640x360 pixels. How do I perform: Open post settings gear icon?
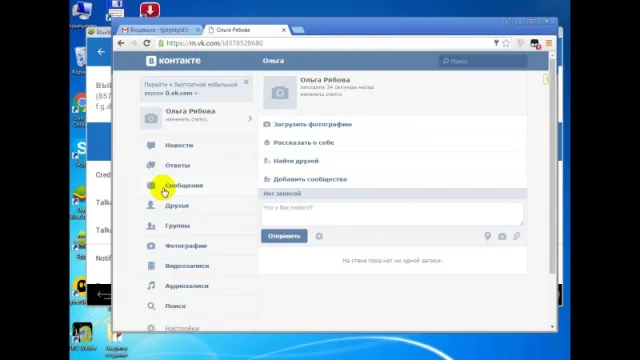pyautogui.click(x=319, y=236)
